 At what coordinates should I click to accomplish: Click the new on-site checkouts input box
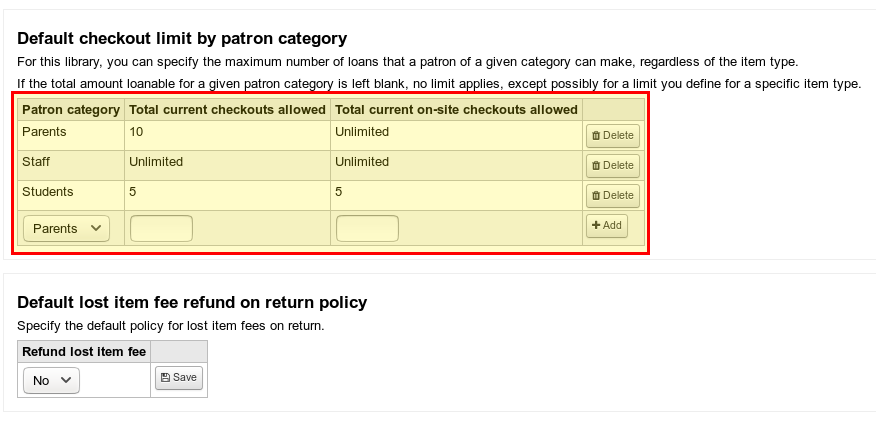pyautogui.click(x=367, y=229)
